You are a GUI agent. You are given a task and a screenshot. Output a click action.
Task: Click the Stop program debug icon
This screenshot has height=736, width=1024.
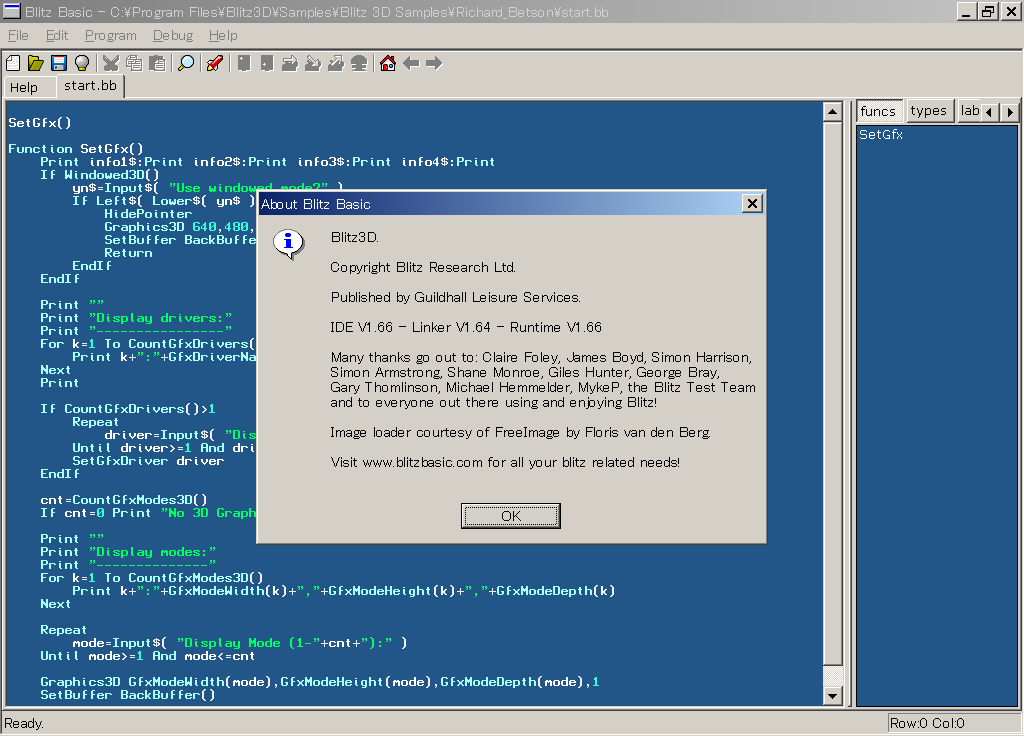pyautogui.click(x=359, y=63)
